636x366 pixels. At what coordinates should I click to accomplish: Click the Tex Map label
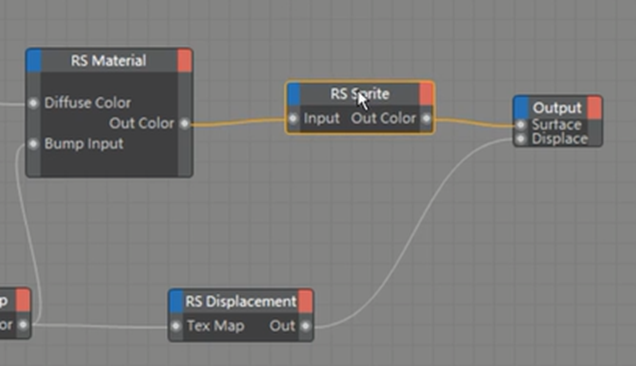coord(215,326)
